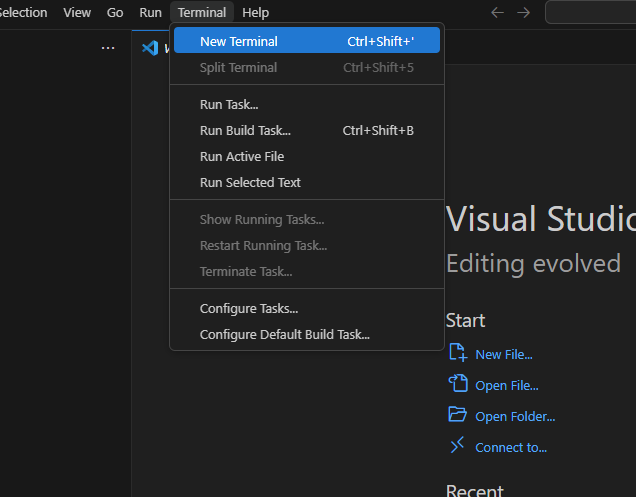
Task: Open the sidebar three-dot more actions
Action: pos(108,48)
